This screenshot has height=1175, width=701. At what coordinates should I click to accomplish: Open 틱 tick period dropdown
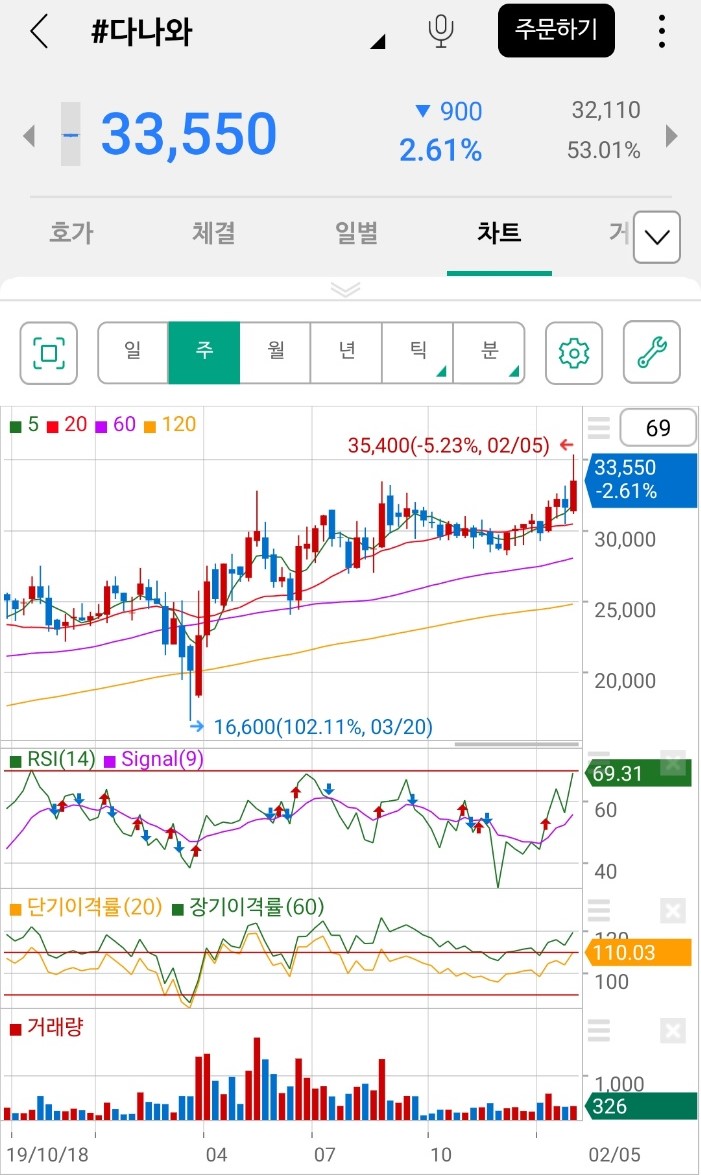tap(418, 352)
